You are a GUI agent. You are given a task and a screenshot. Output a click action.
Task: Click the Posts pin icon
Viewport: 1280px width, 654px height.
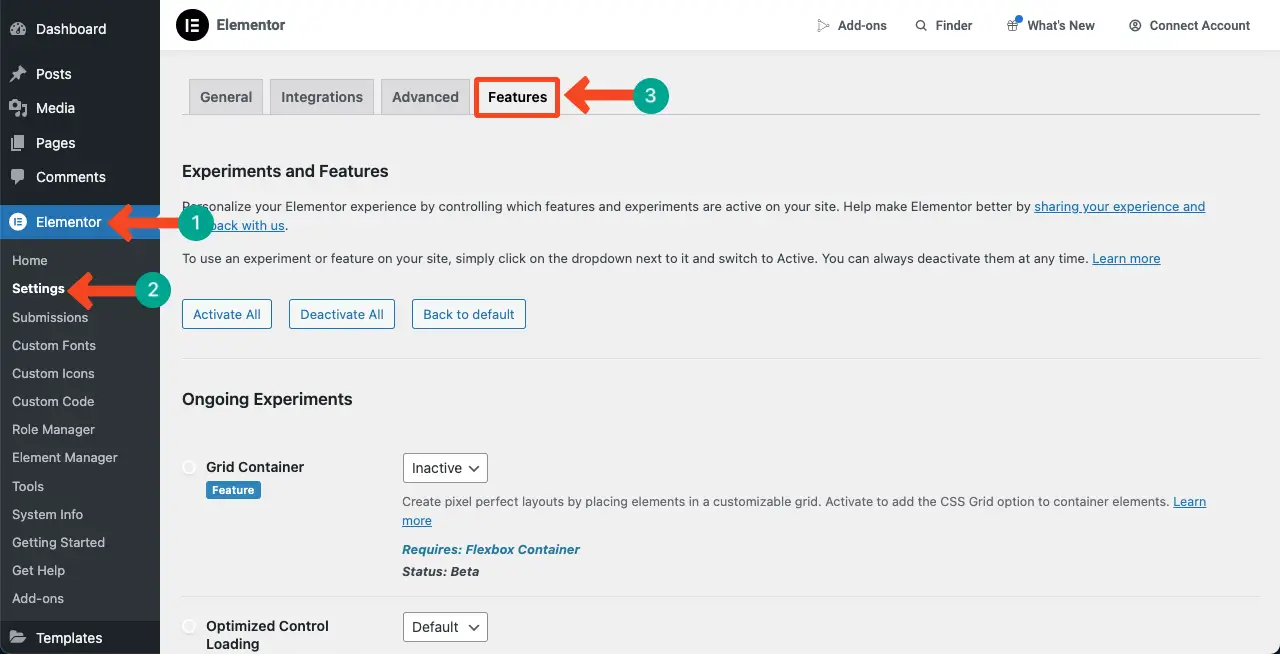[x=18, y=74]
